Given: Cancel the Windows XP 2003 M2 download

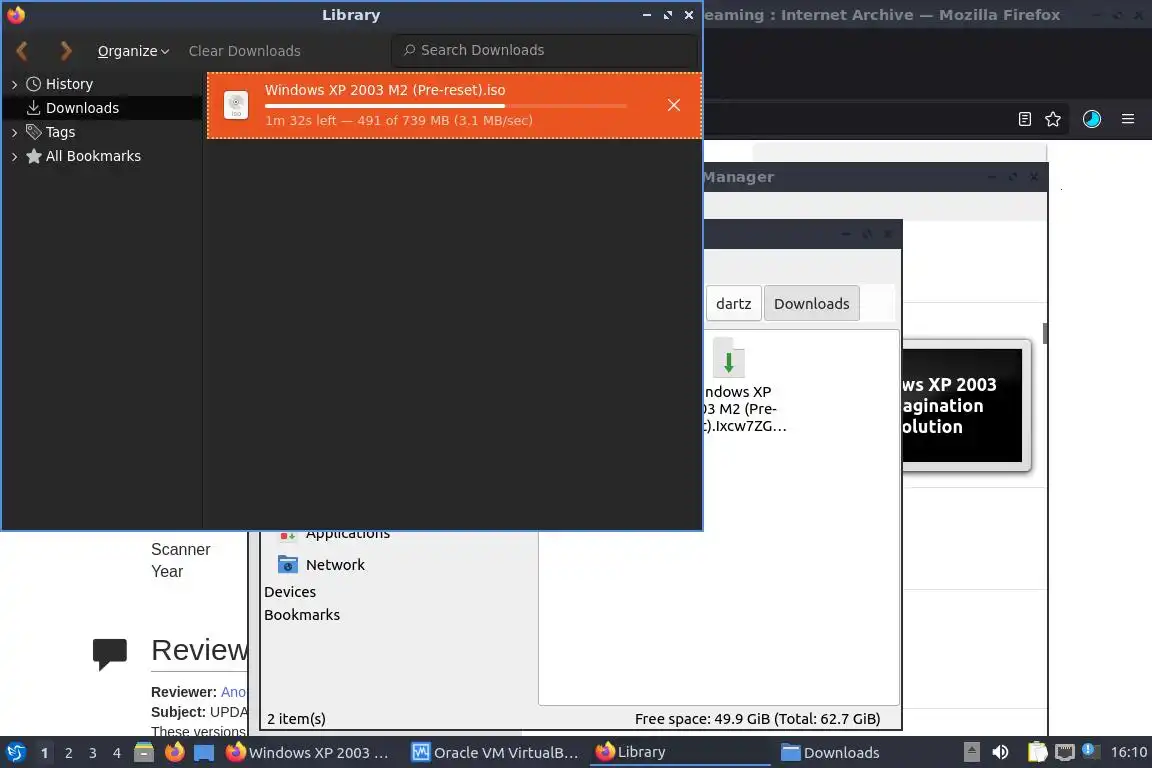Looking at the screenshot, I should coord(674,105).
